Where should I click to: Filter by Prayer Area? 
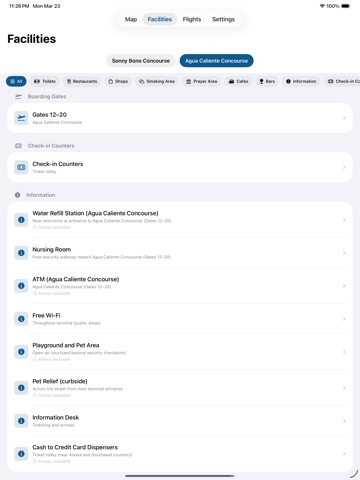point(201,81)
